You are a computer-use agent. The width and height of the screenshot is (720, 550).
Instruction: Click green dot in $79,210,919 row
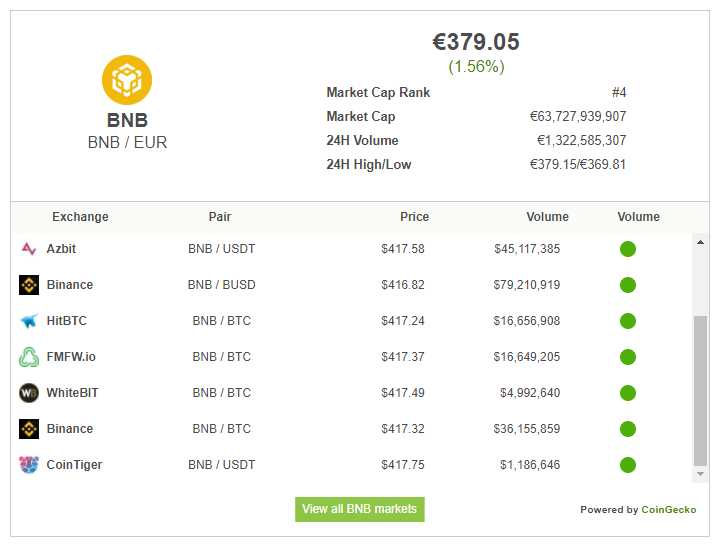628,285
